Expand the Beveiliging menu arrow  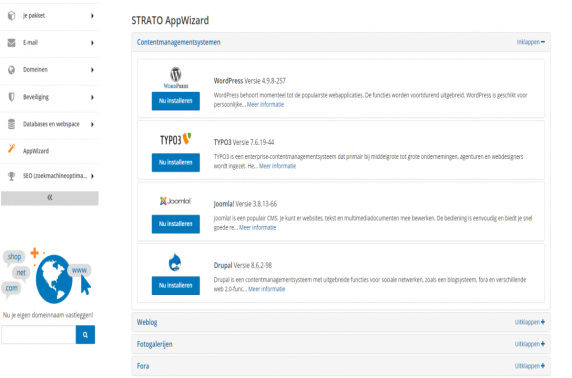point(92,97)
